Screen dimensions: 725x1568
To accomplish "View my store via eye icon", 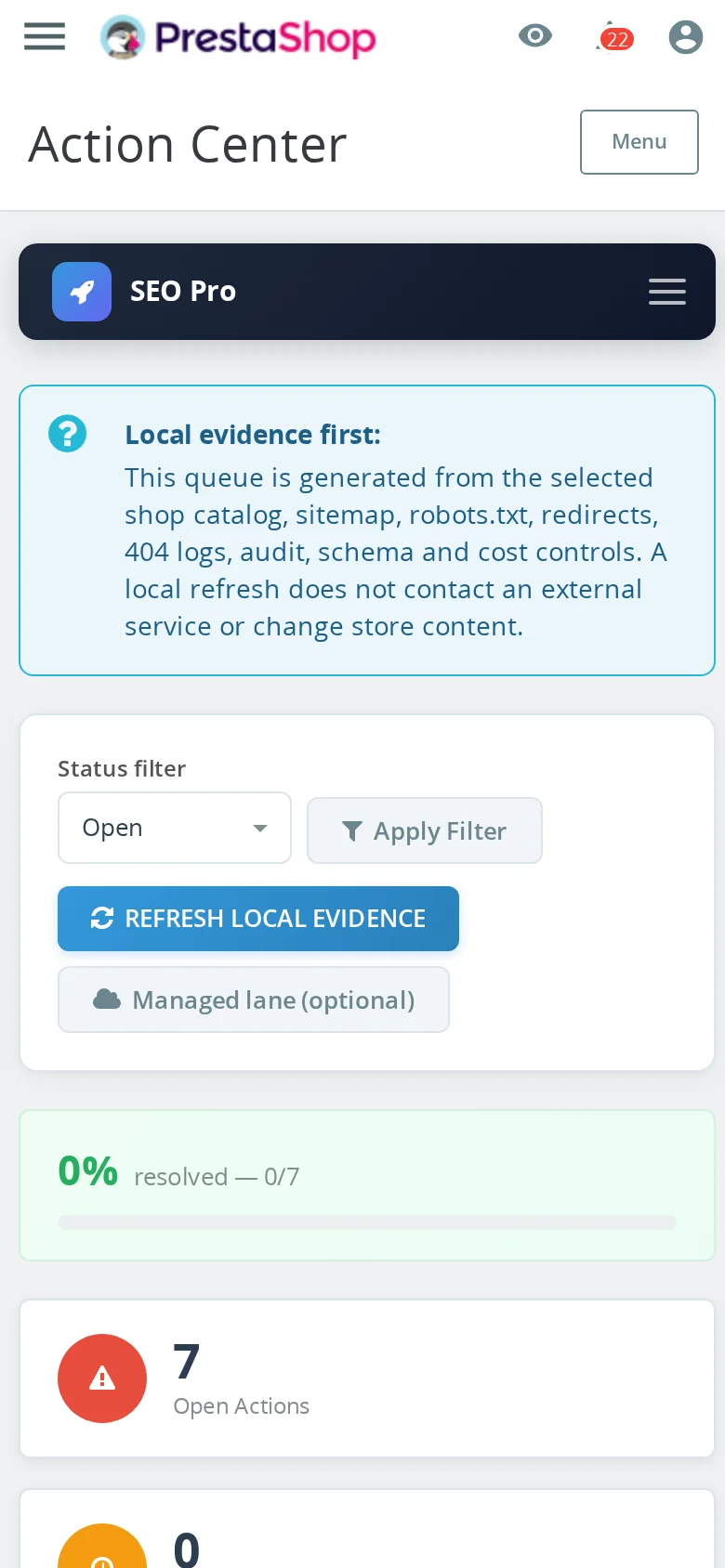I will tap(535, 36).
